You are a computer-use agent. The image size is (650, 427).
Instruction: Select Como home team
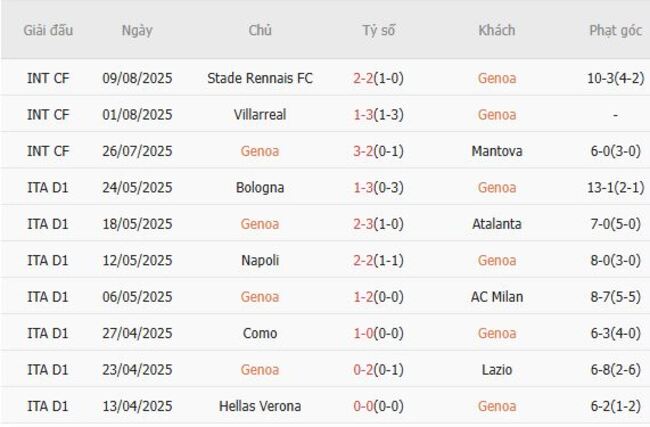click(x=260, y=333)
